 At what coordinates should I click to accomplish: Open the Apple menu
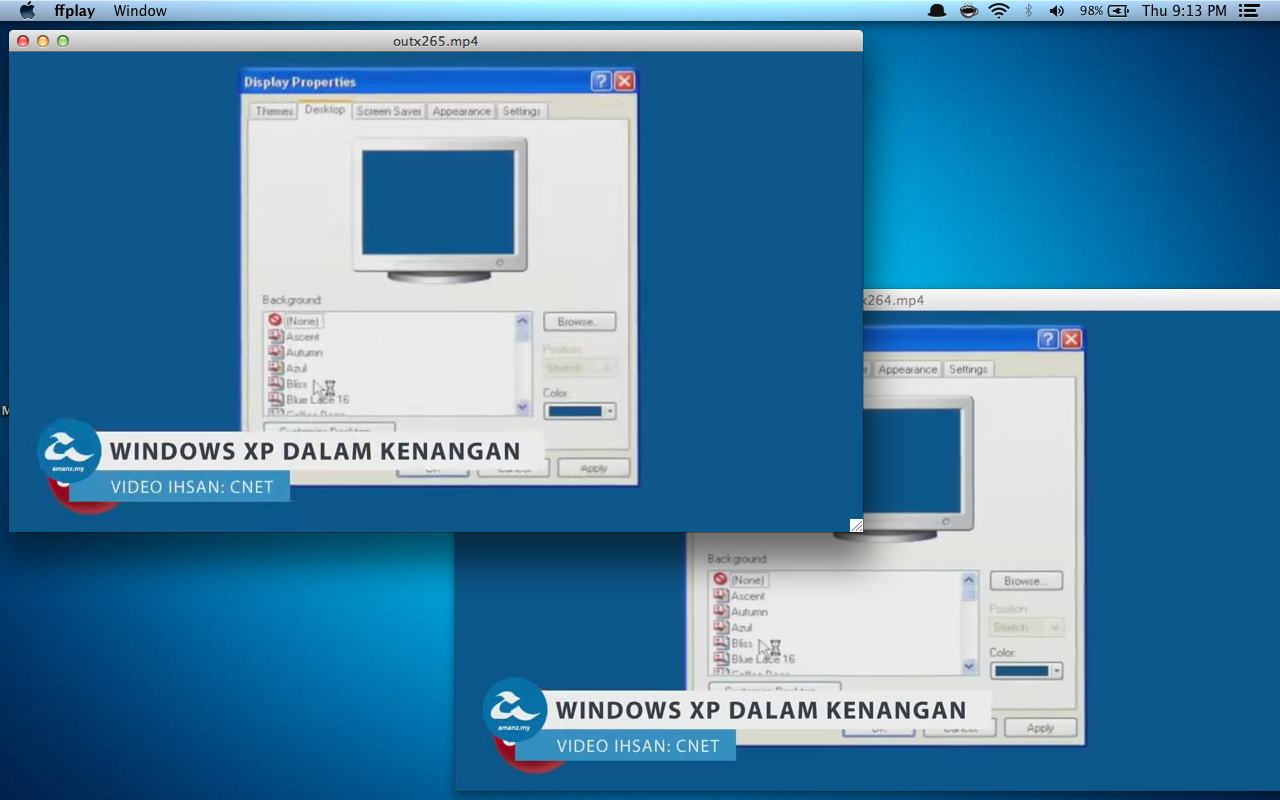pos(27,11)
